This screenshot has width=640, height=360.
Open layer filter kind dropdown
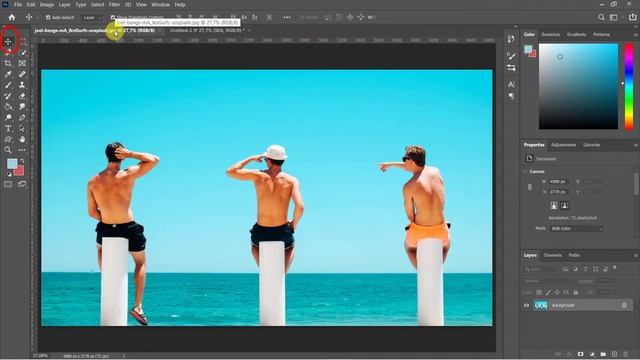(x=542, y=269)
